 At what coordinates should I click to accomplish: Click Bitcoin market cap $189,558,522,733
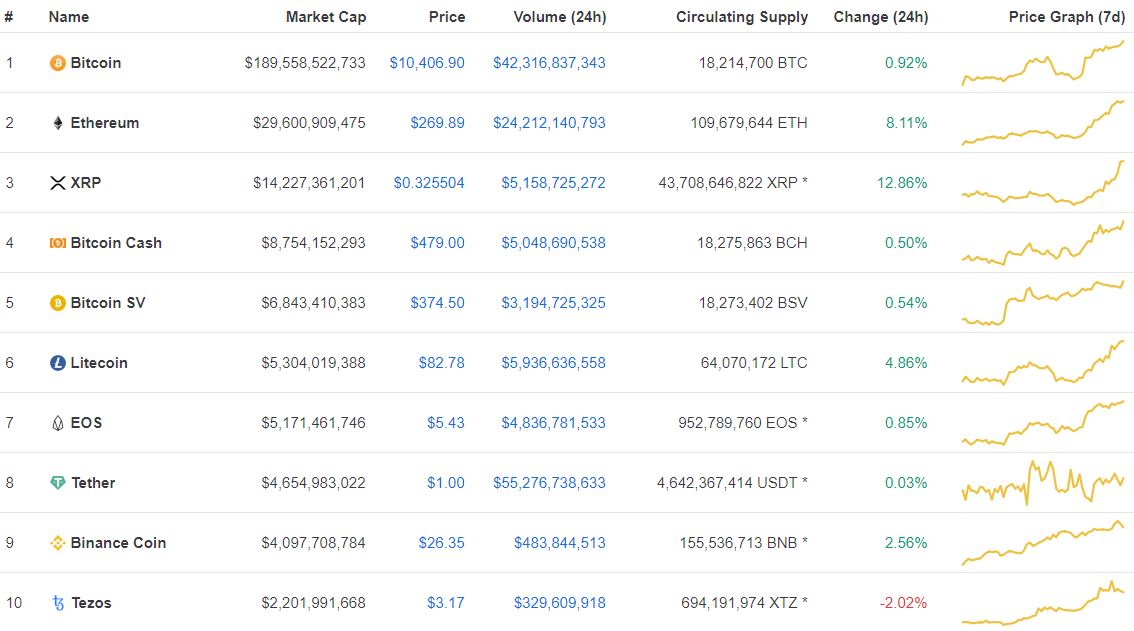305,63
